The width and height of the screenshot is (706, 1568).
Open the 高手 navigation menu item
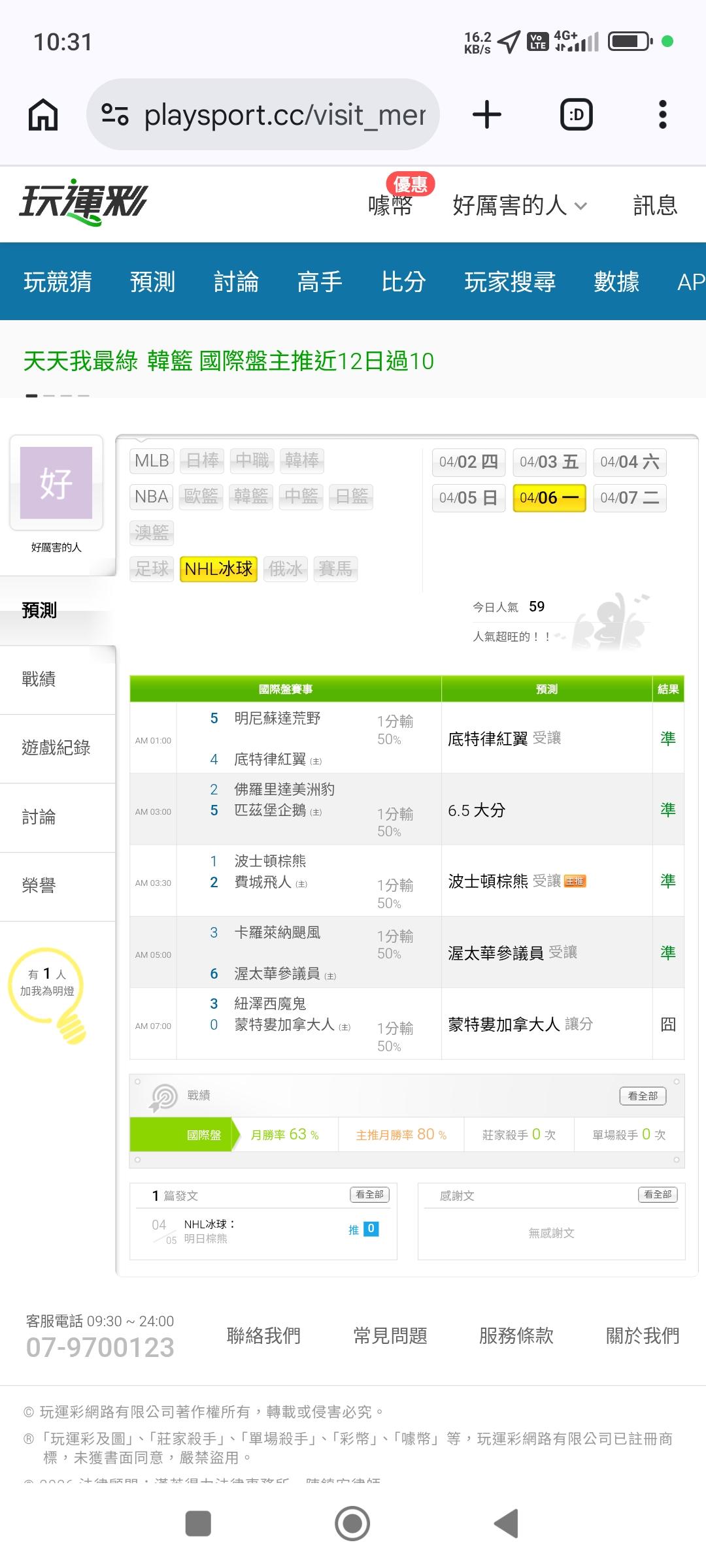pos(320,282)
